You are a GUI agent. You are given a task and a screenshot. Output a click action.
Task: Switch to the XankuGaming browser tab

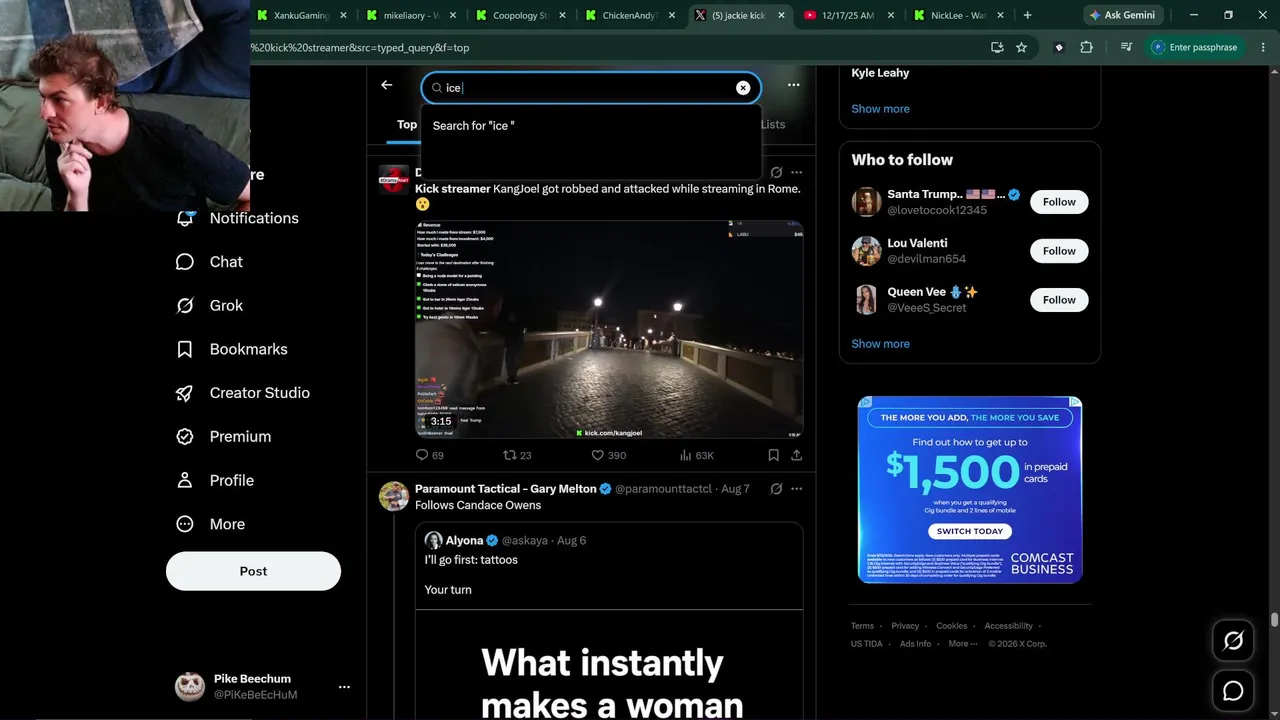click(301, 15)
